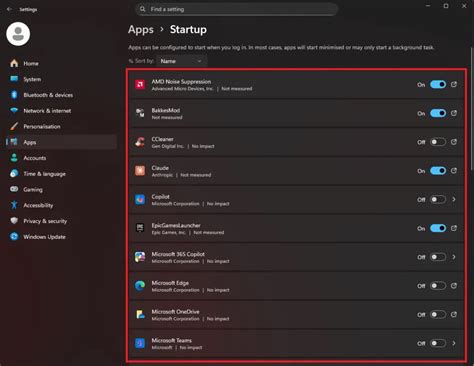Viewport: 474px width, 366px height.
Task: Switch on Microsoft OneDrive startup toggle
Action: (x=438, y=314)
